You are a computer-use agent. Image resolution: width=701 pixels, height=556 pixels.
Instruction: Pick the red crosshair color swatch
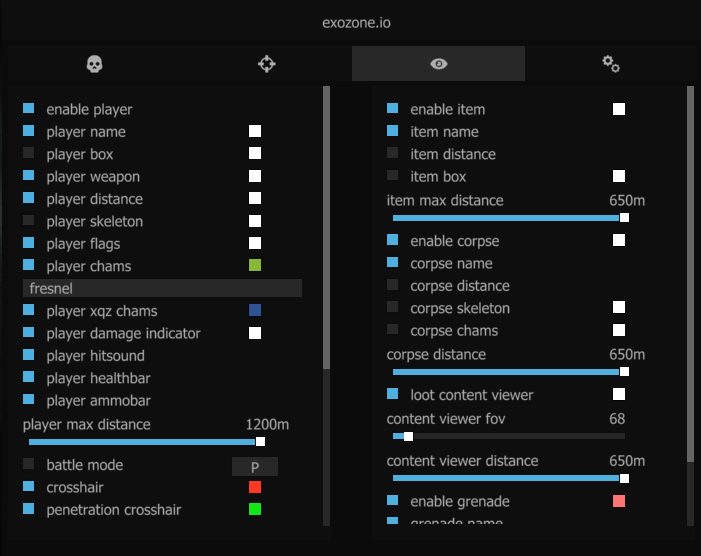[x=255, y=488]
